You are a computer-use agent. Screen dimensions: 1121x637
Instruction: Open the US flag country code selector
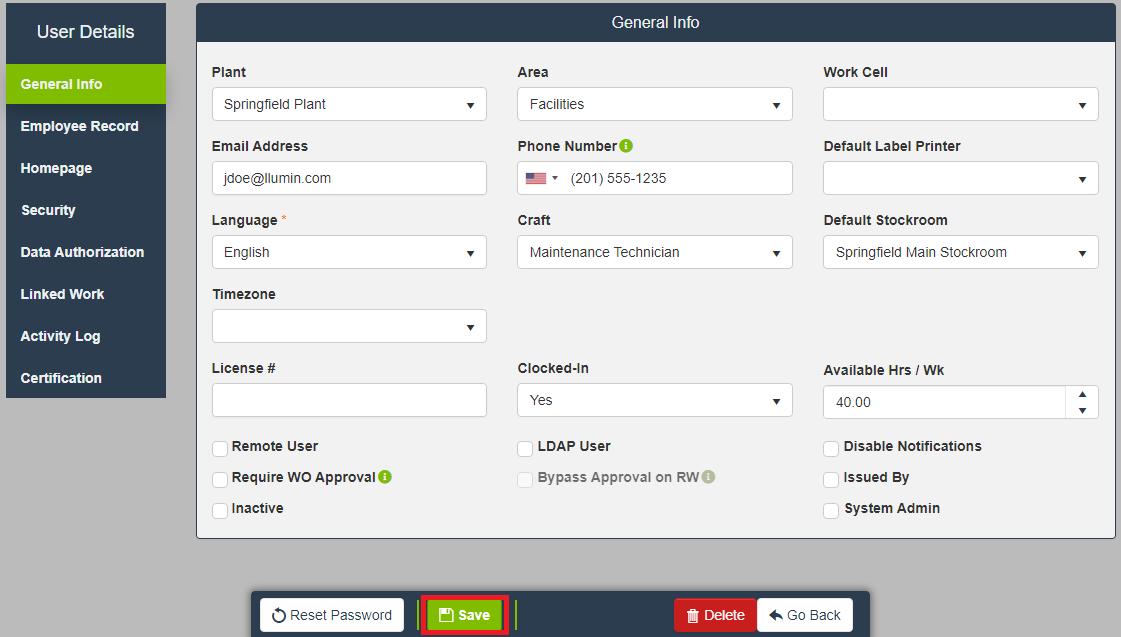542,178
